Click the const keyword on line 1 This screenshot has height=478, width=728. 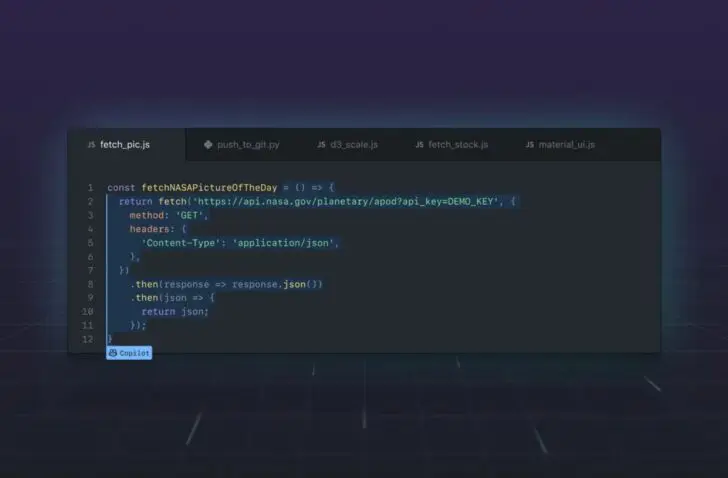click(x=121, y=188)
